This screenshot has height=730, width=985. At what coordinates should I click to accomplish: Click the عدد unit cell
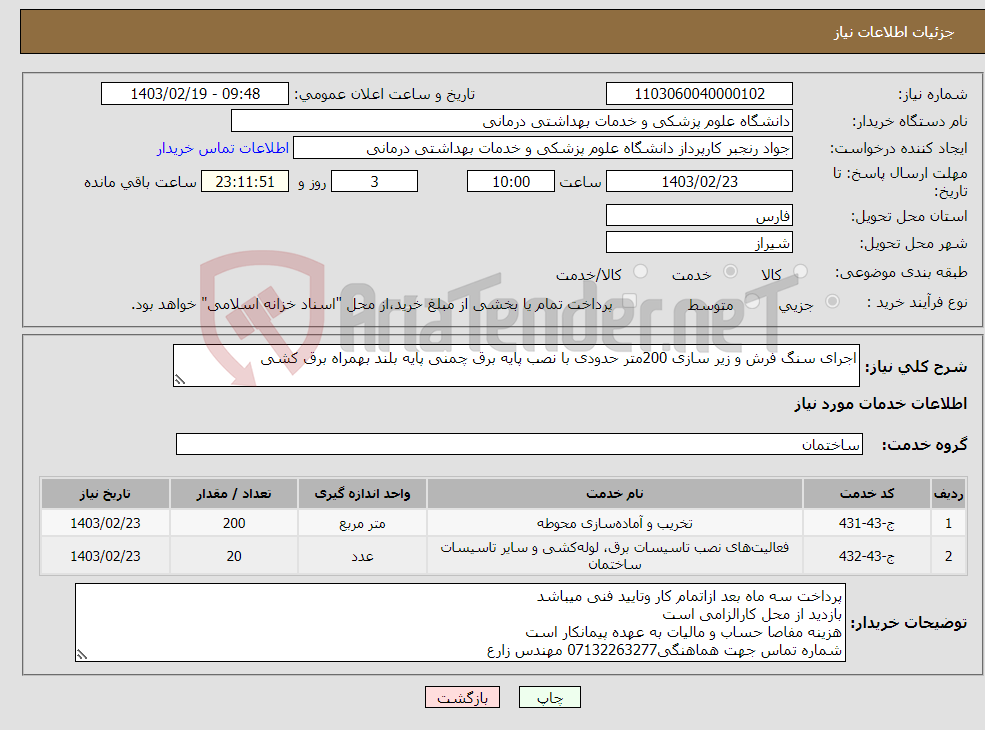click(362, 556)
